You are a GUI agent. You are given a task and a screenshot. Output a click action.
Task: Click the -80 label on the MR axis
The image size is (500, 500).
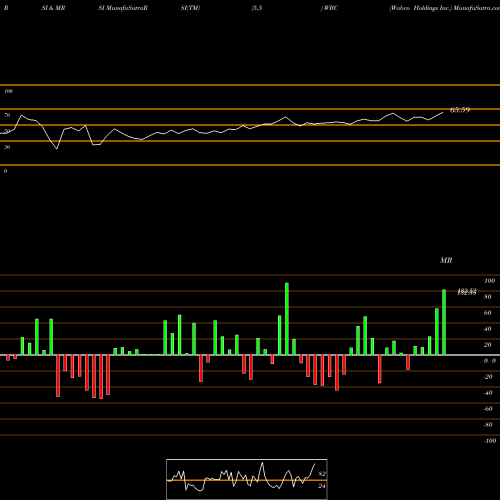488,425
